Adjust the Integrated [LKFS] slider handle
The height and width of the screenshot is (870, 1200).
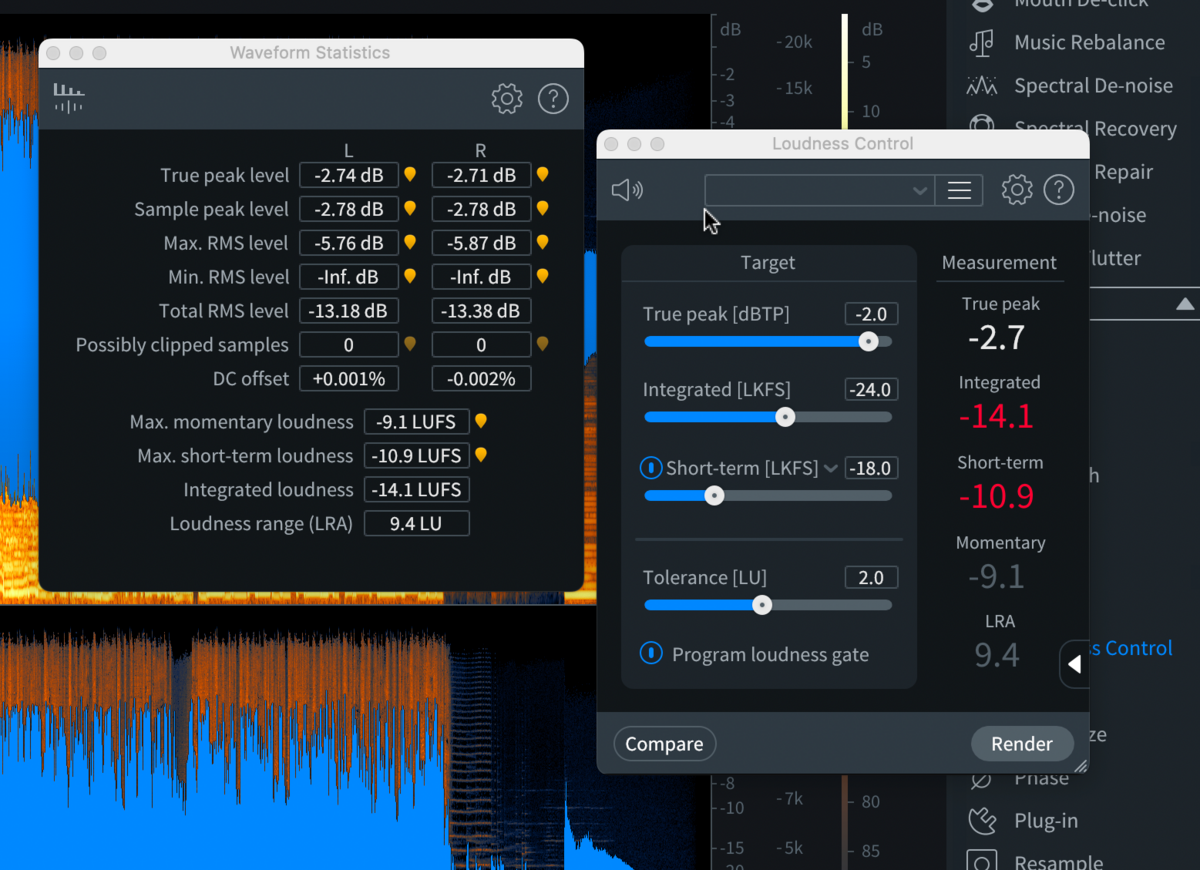coord(785,417)
